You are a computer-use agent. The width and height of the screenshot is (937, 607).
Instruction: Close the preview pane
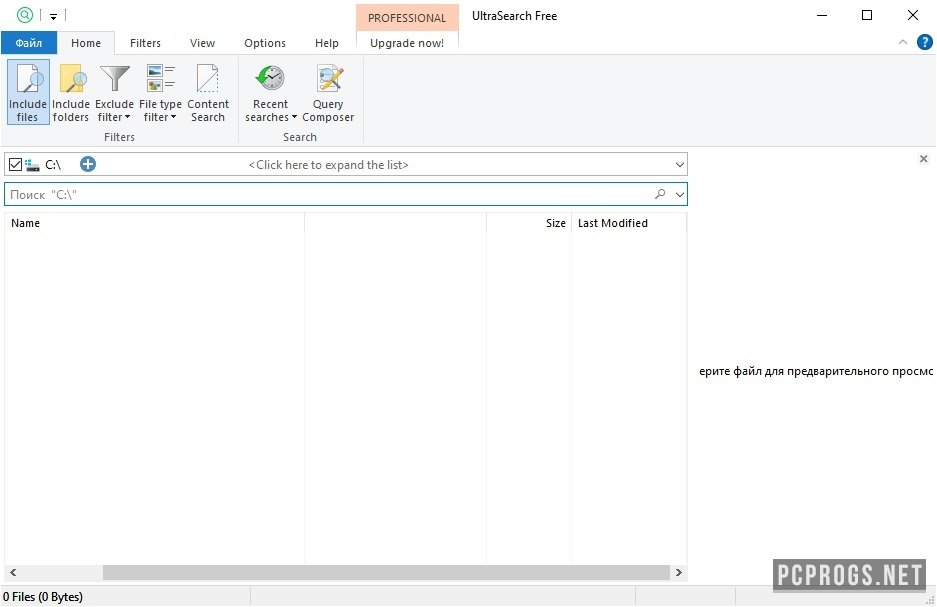(x=923, y=159)
